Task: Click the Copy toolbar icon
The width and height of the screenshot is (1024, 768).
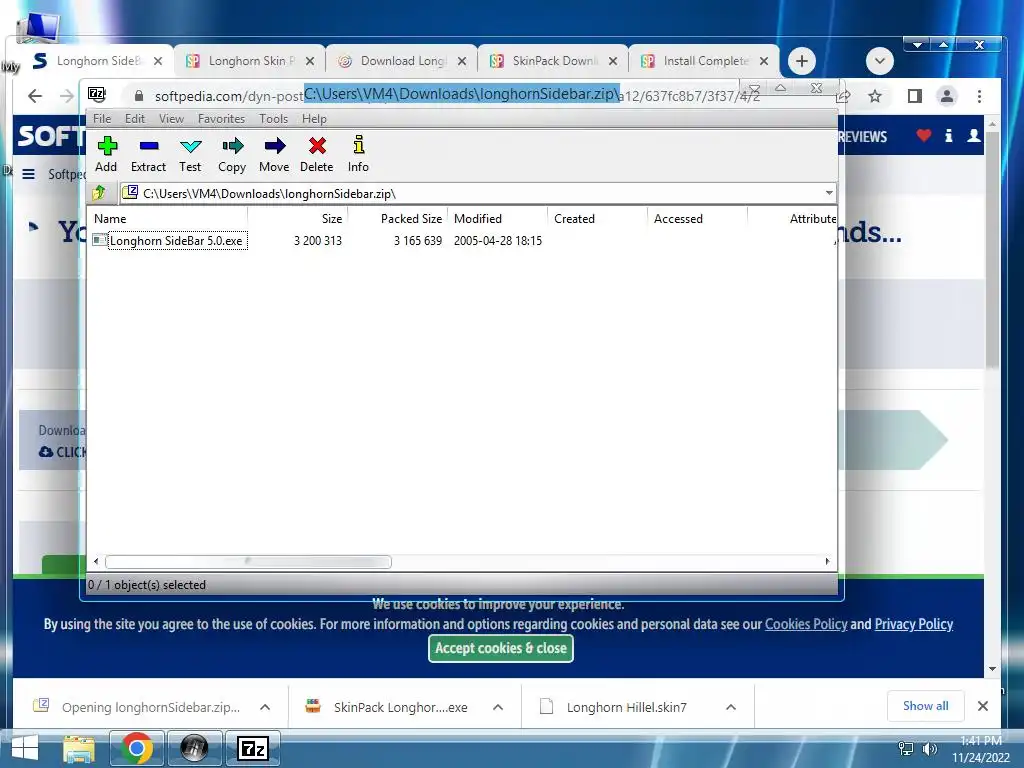Action: (232, 154)
